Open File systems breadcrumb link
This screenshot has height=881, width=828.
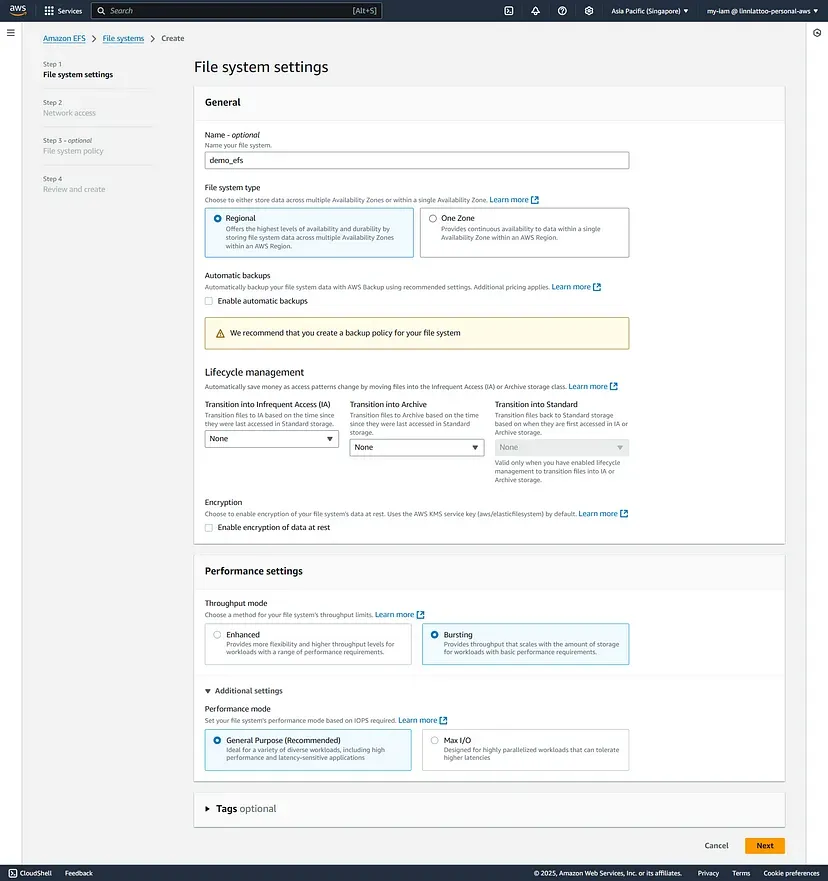pos(123,38)
